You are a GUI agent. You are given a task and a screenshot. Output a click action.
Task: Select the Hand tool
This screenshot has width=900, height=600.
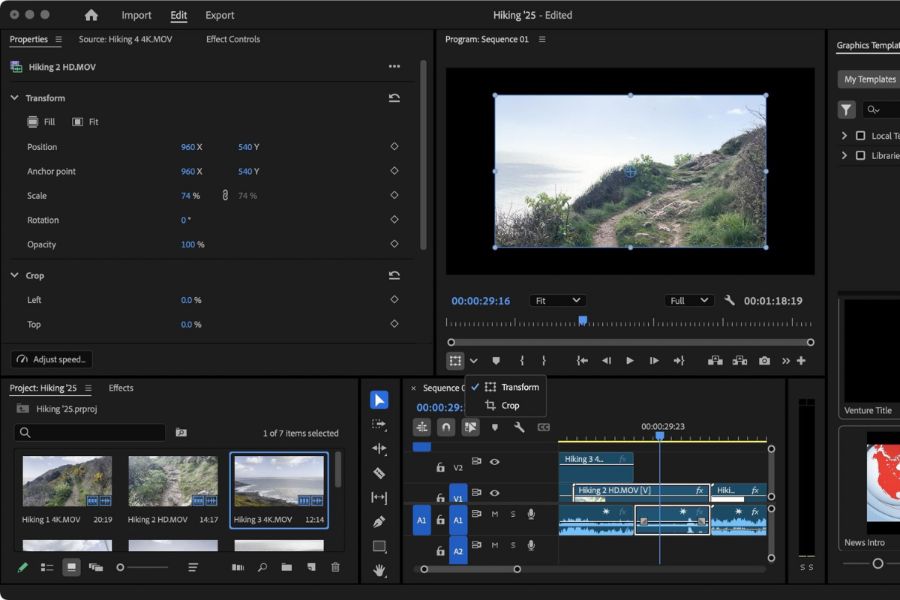pyautogui.click(x=379, y=570)
